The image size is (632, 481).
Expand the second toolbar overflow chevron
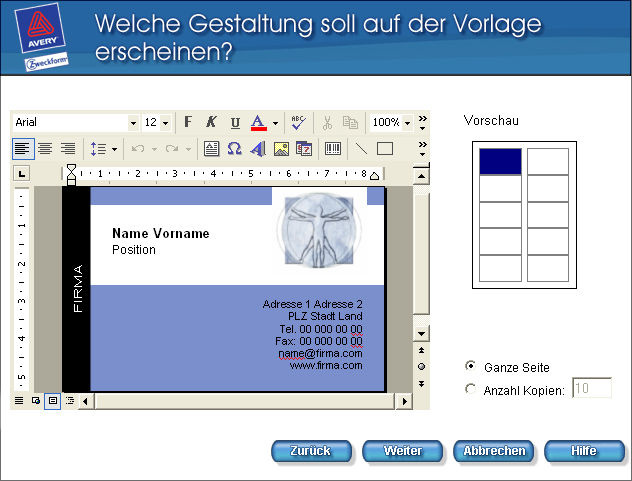coord(422,149)
